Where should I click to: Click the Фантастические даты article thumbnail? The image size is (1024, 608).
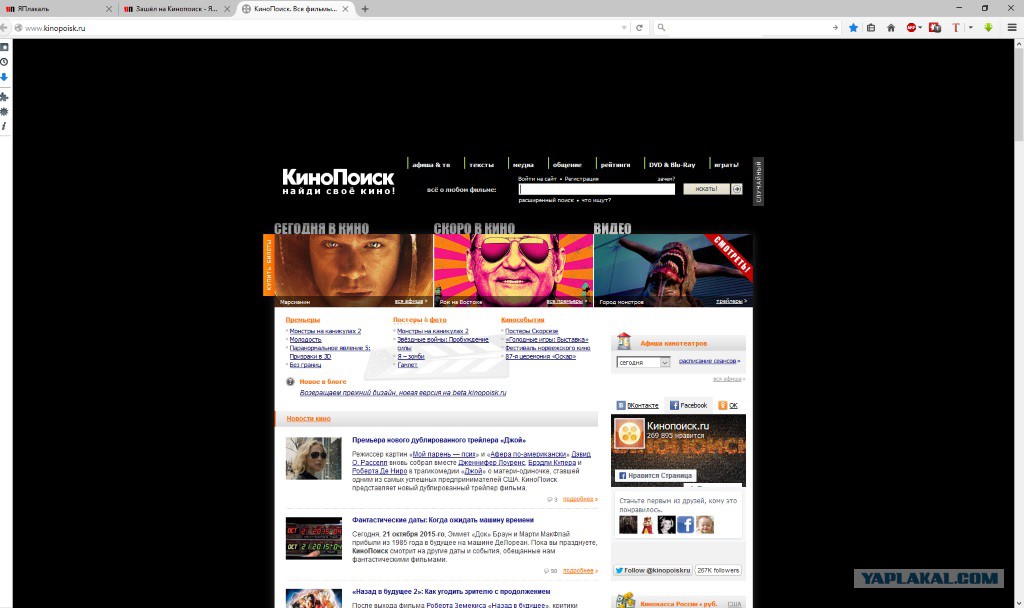point(313,538)
